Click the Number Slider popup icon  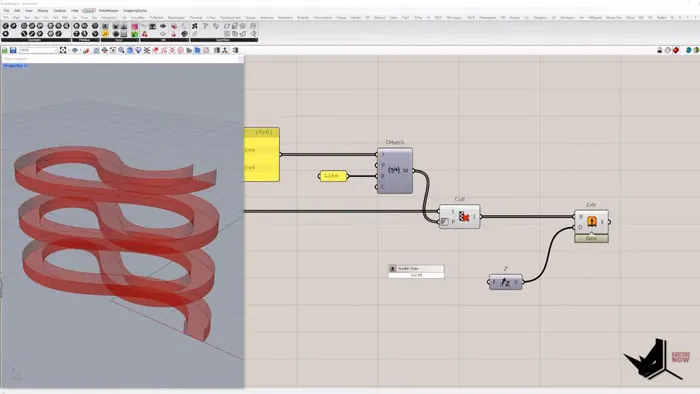click(393, 269)
